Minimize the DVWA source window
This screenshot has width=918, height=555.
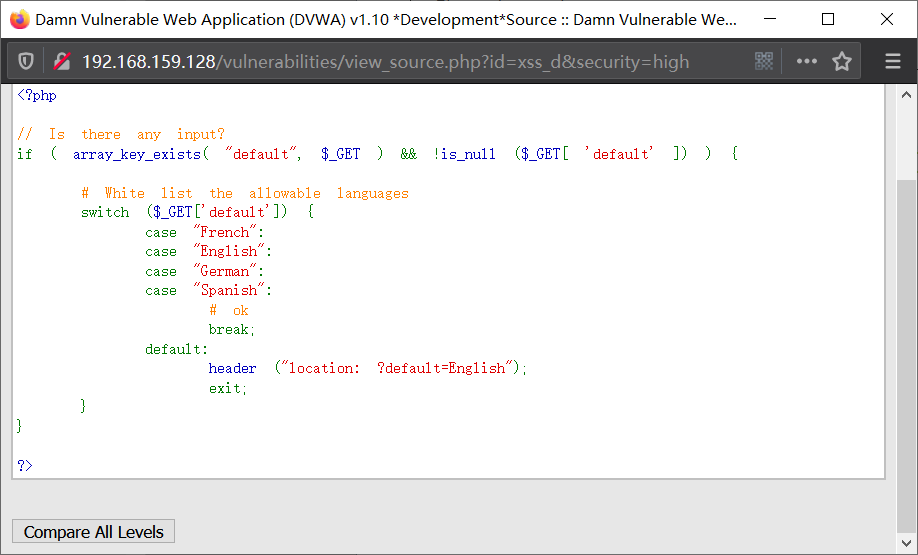tap(770, 19)
